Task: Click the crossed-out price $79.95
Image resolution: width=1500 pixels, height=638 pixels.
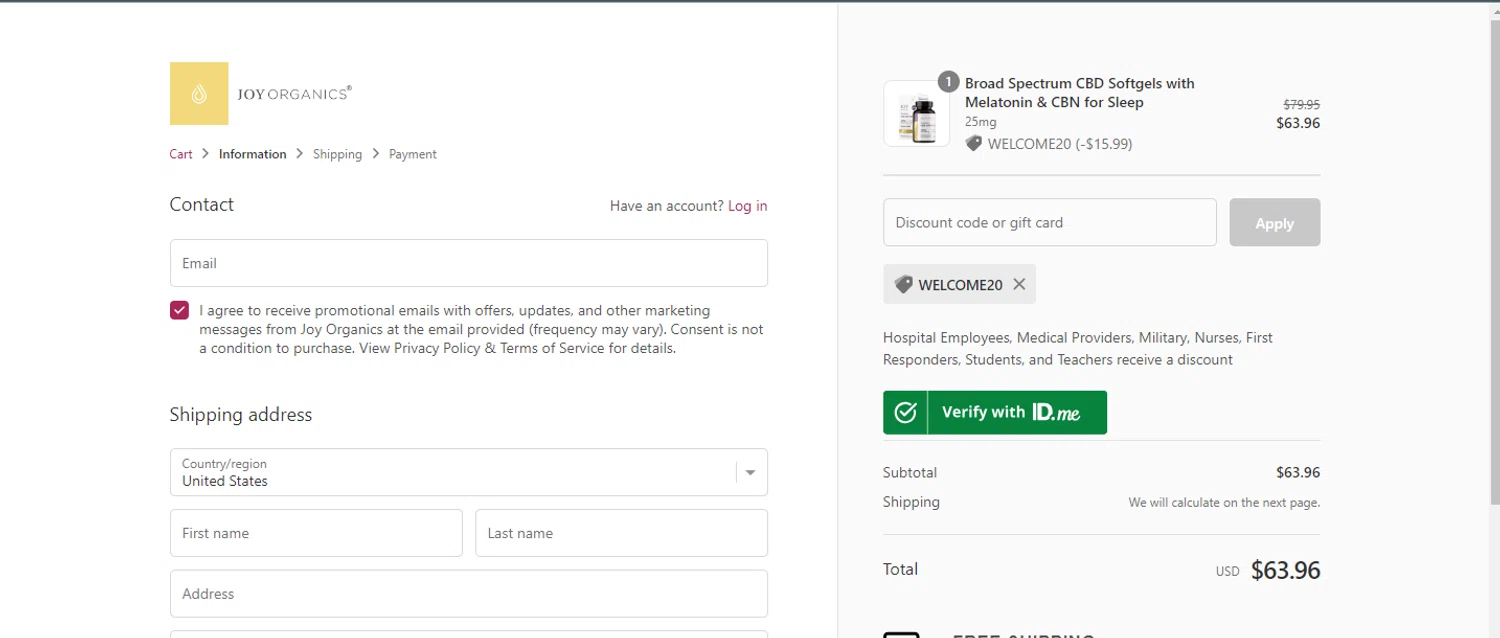Action: [1301, 104]
